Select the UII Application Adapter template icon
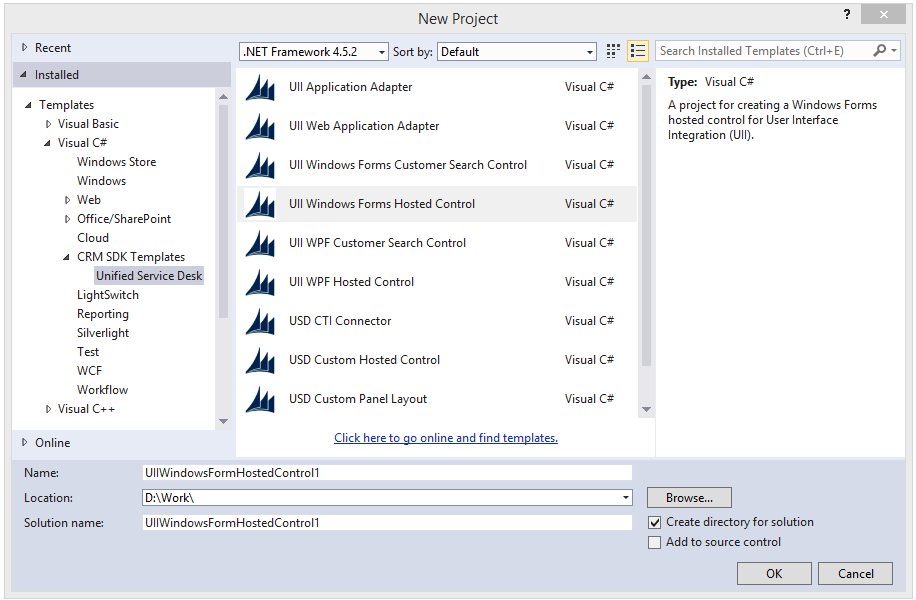 (x=259, y=87)
